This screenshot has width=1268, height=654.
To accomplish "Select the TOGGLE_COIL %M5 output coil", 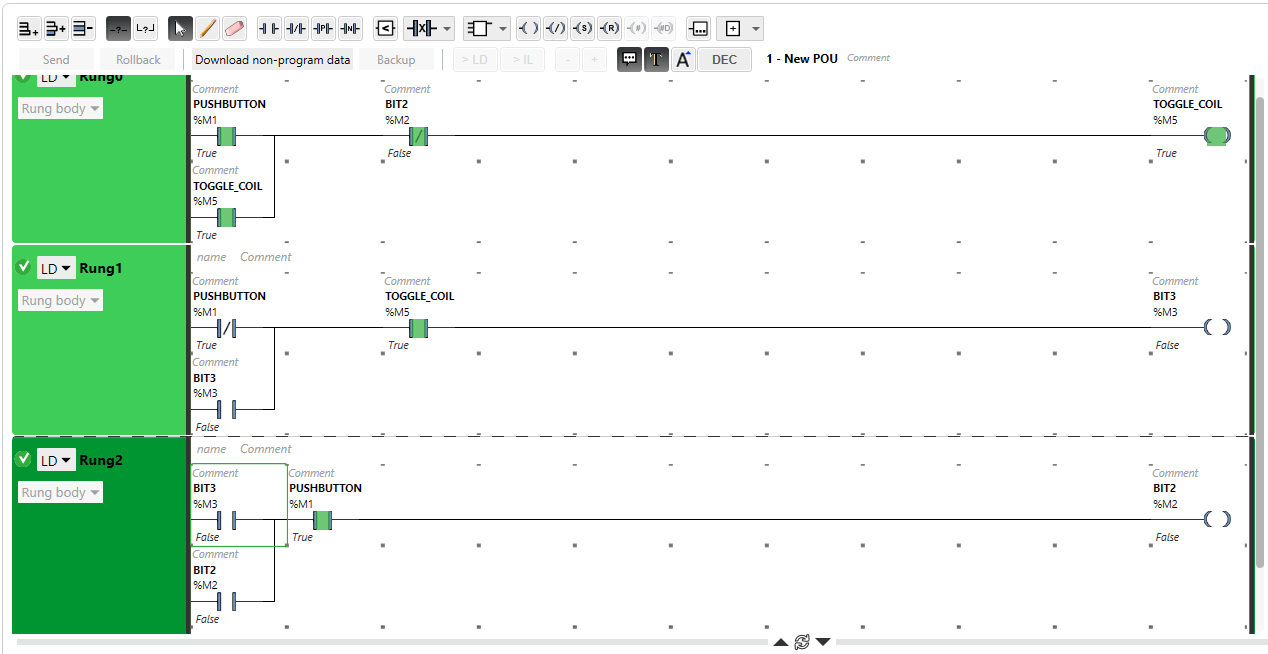I will 1217,136.
